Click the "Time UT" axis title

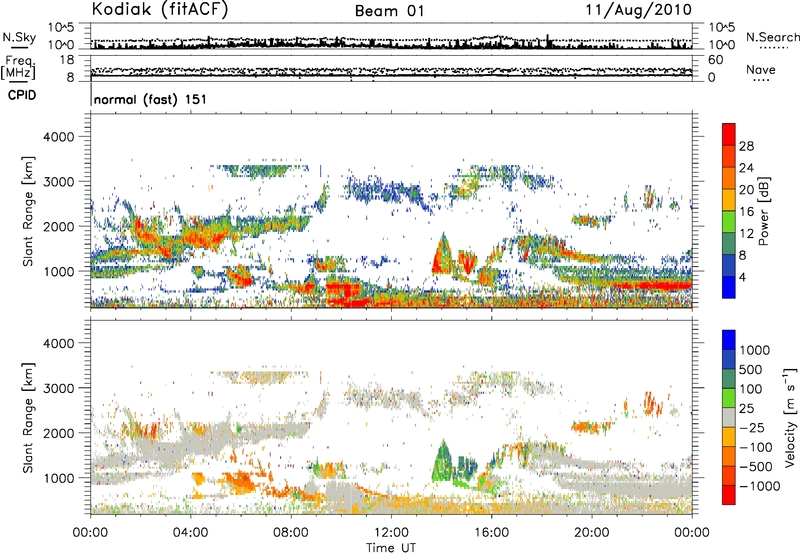click(391, 548)
